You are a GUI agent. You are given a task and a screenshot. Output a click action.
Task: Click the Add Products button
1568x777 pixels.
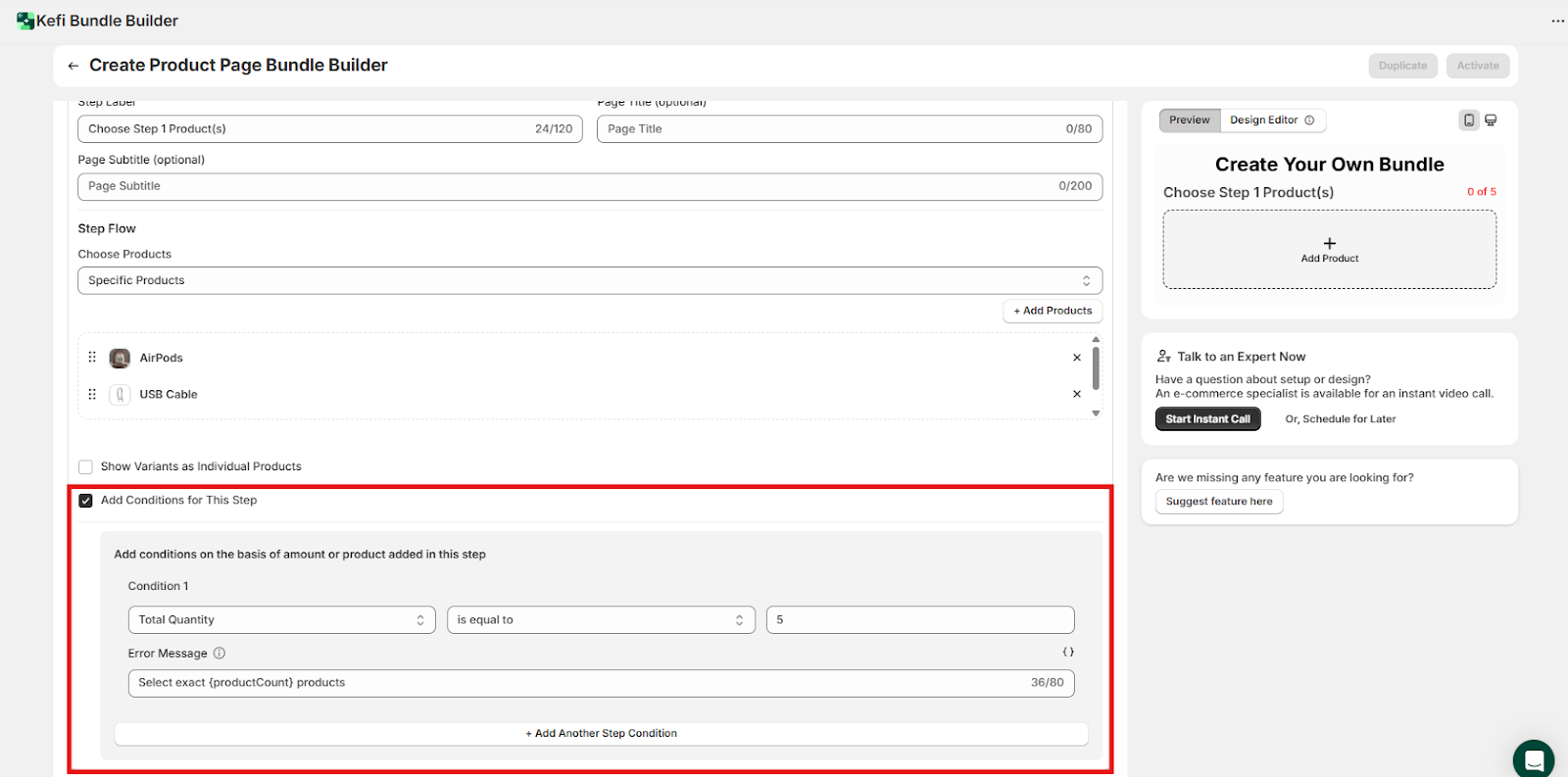click(1053, 311)
